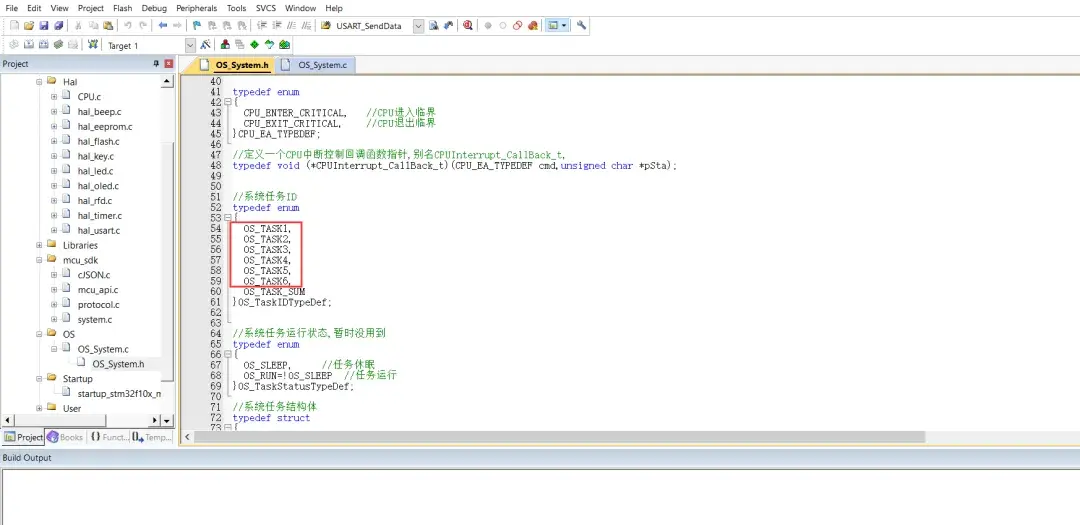Open the Peripherals menu

point(196,8)
